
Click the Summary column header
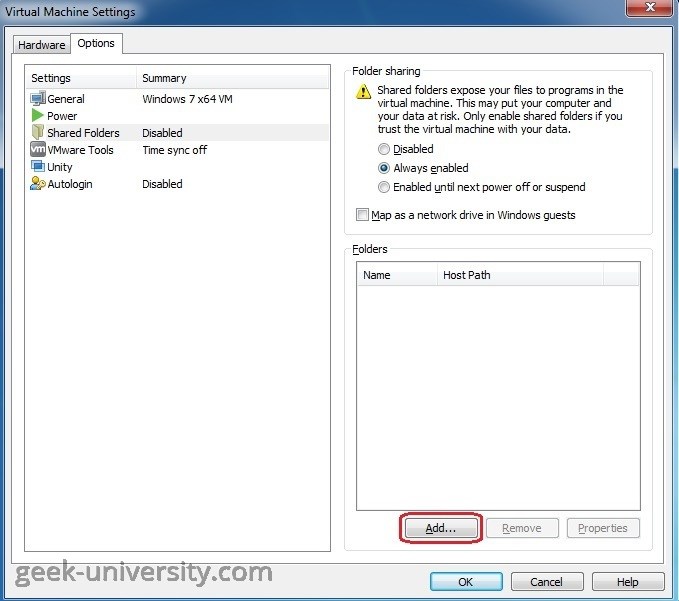[x=233, y=78]
